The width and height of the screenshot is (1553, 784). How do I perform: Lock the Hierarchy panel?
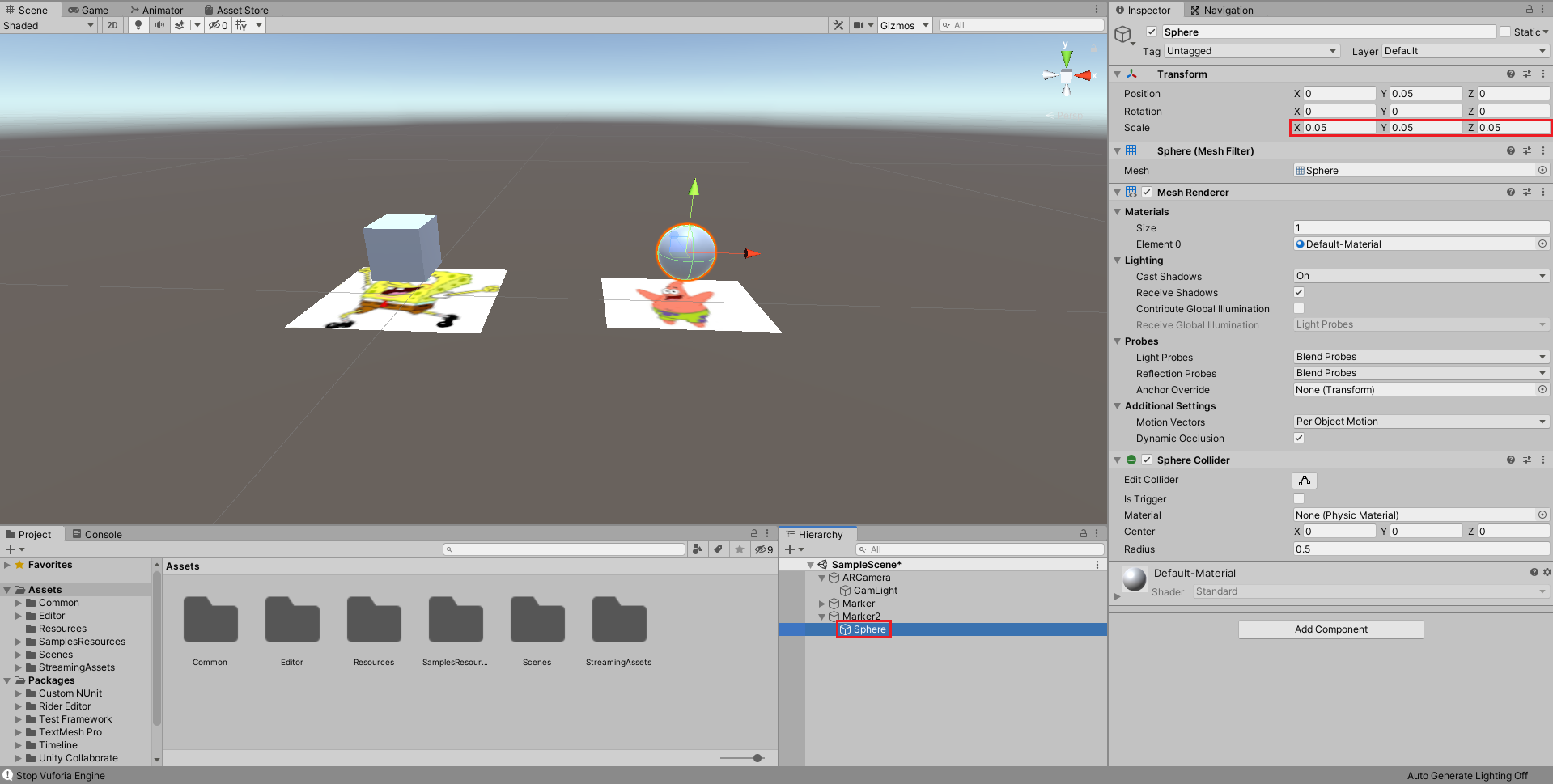[x=1084, y=534]
